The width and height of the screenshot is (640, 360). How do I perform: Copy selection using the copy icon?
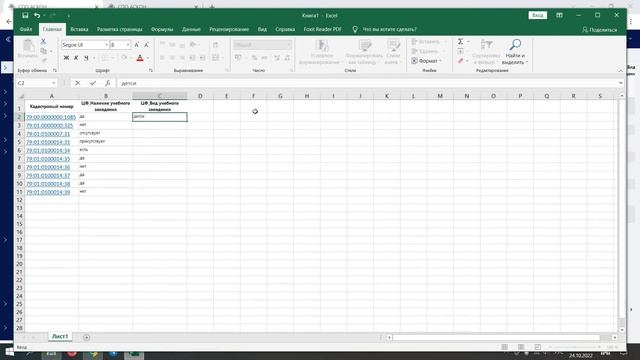point(43,51)
